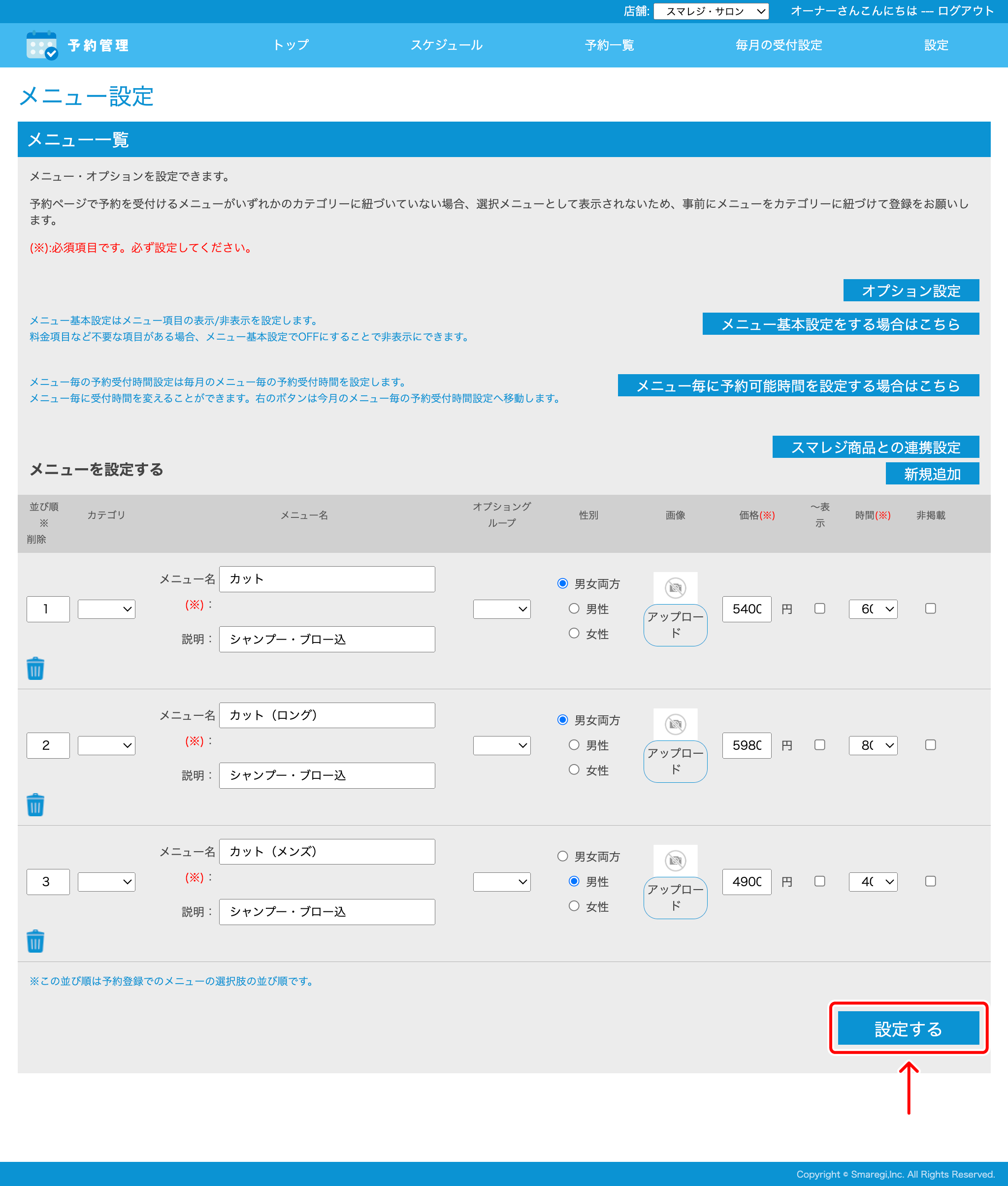Image resolution: width=1008 pixels, height=1186 pixels.
Task: Open the カテゴリ dropdown in the first row
Action: 106,609
